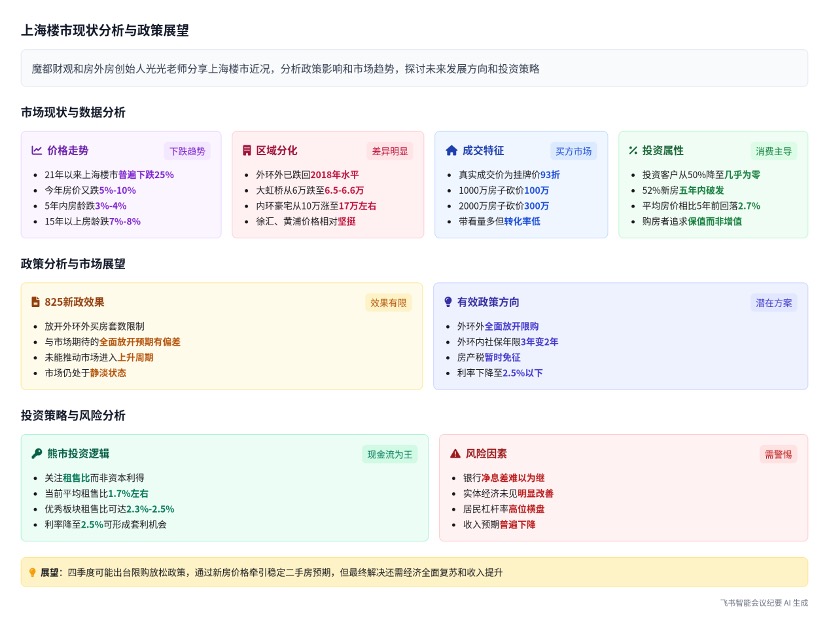Click the warning triangle beside 风险因素
The image size is (830, 618).
[455, 453]
